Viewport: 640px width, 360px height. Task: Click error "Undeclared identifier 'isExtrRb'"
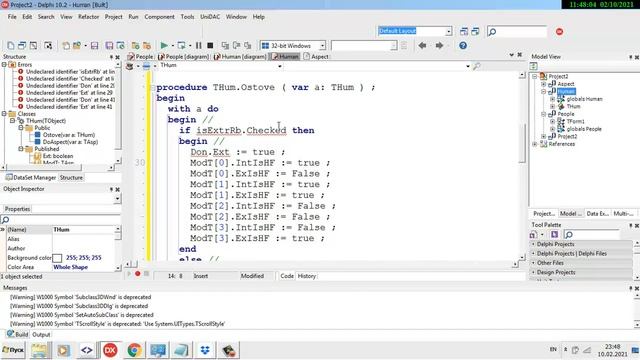coord(70,71)
